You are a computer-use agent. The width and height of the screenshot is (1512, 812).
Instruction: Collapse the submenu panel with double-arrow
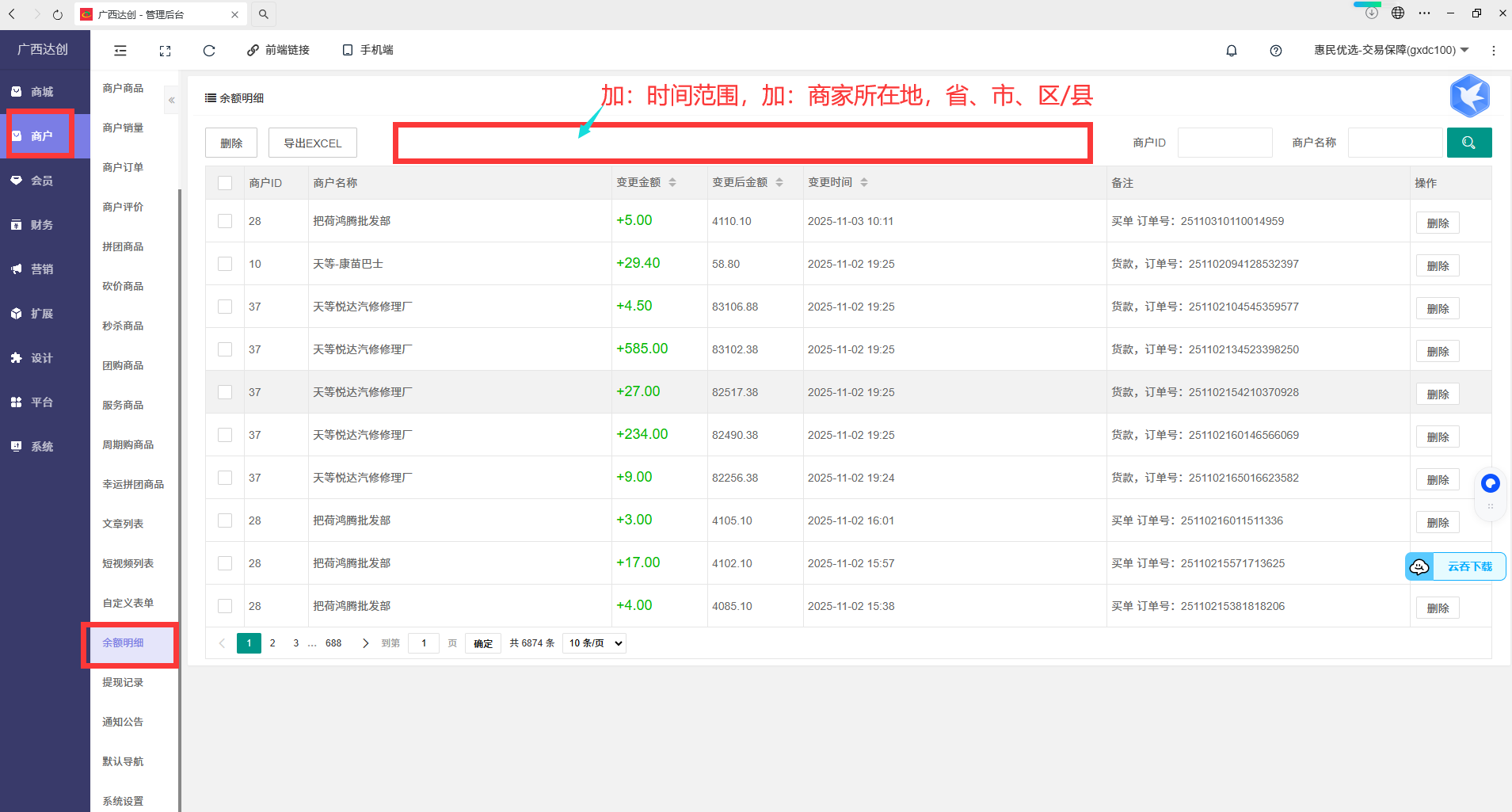click(171, 101)
